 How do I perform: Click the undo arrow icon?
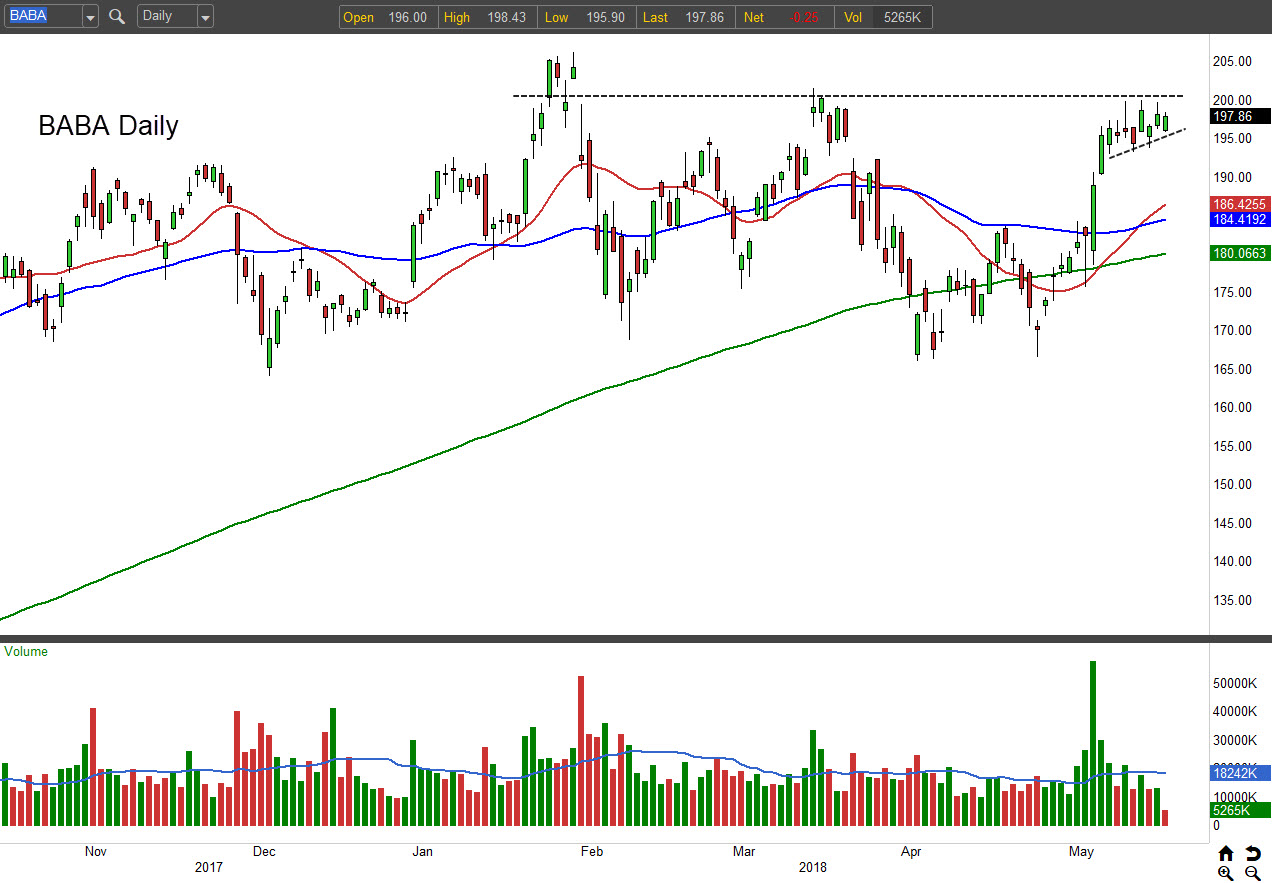tap(1253, 853)
